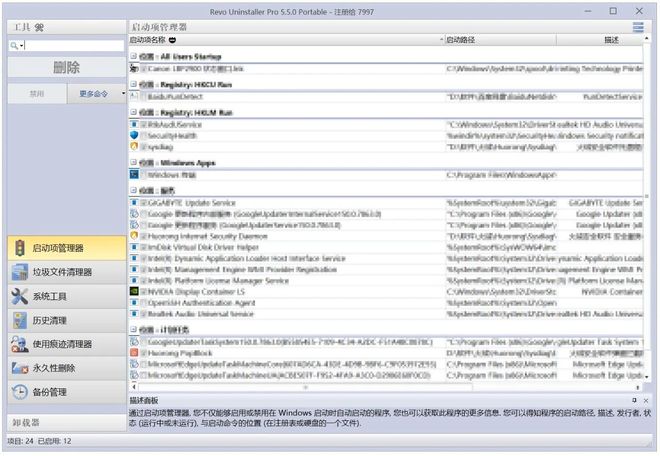Click the search magnifier icon in search box

[x=14, y=45]
